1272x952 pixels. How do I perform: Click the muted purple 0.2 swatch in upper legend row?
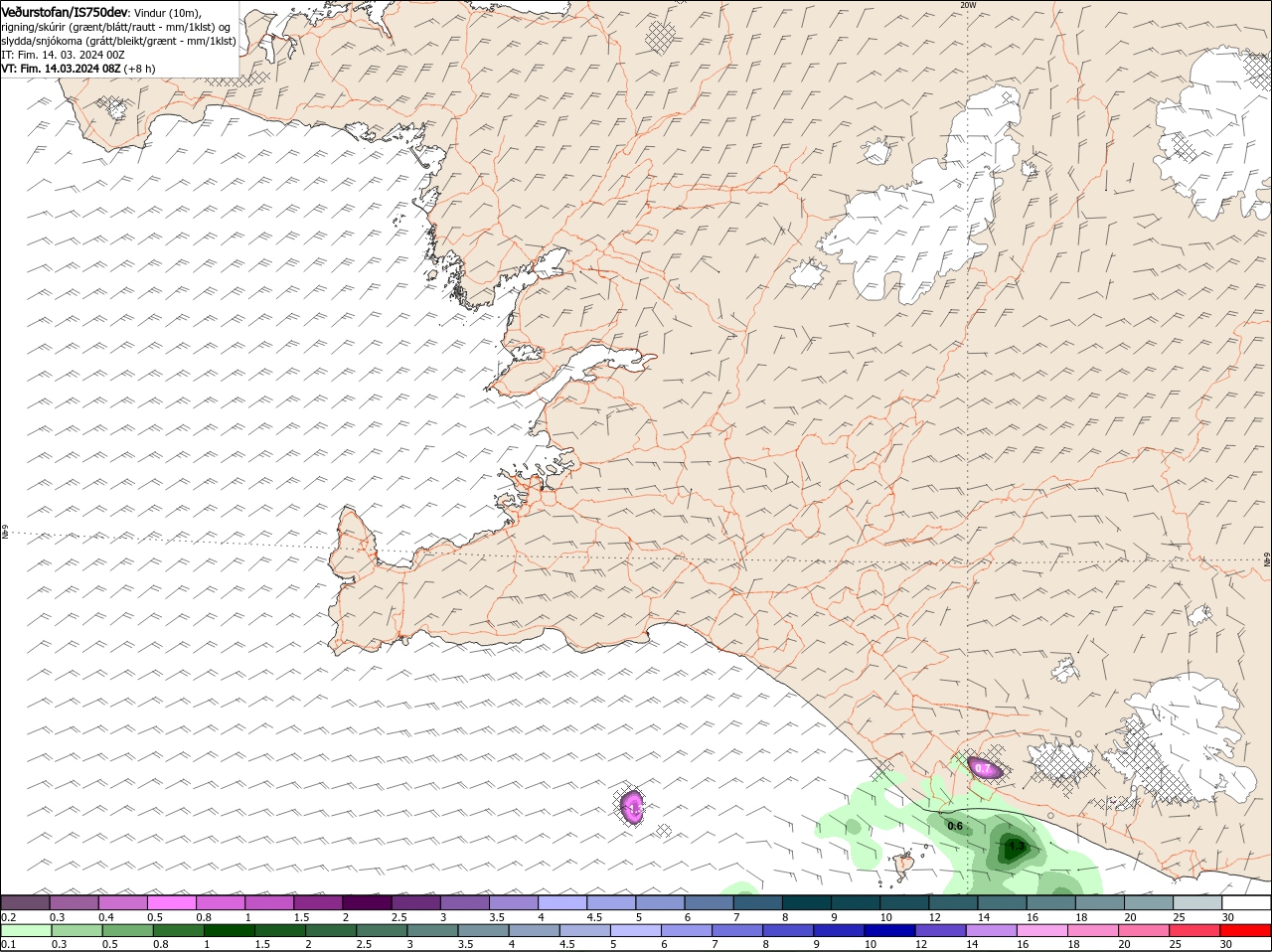coord(25,902)
